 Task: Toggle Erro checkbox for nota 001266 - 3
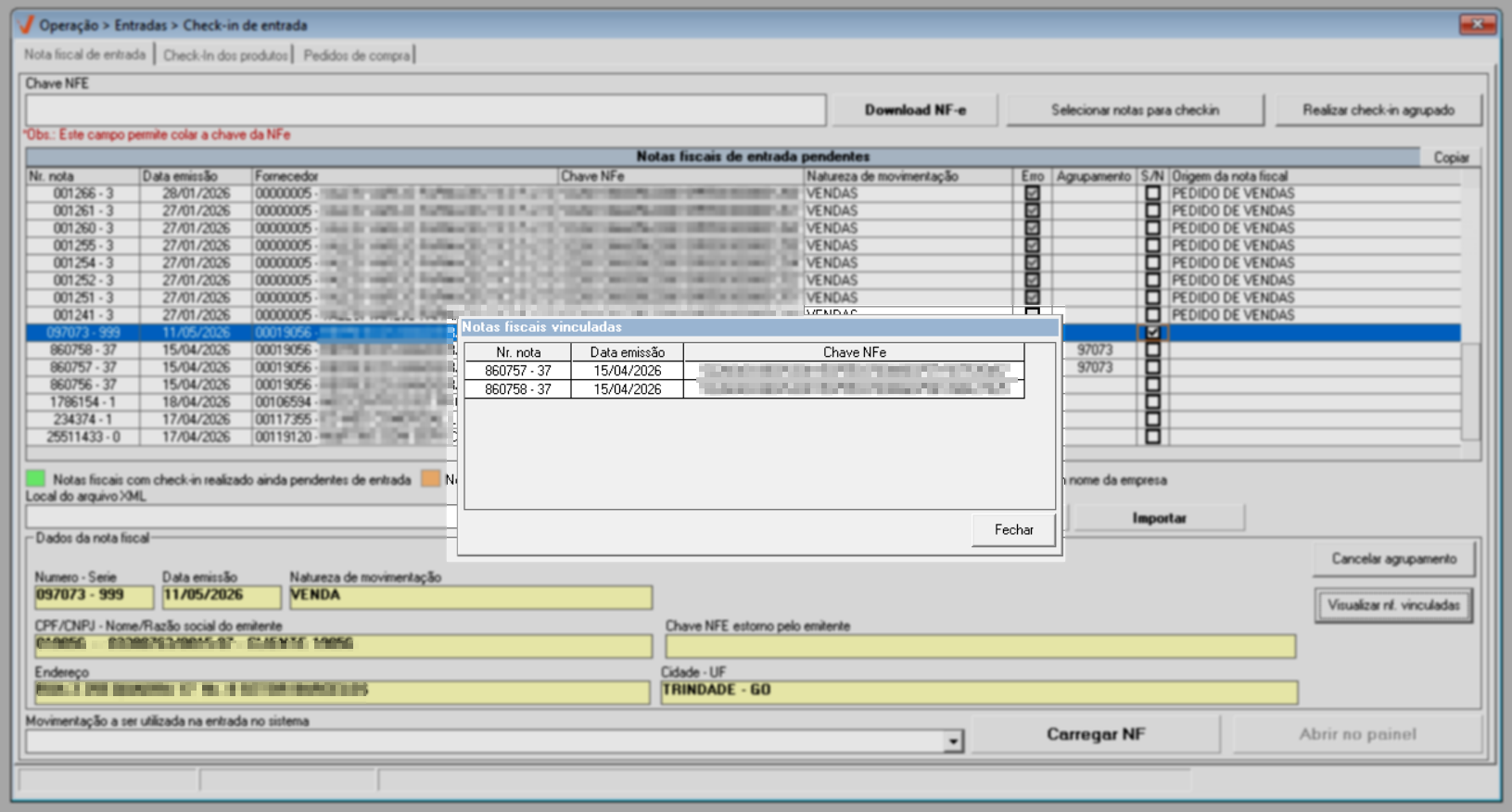tap(1032, 194)
